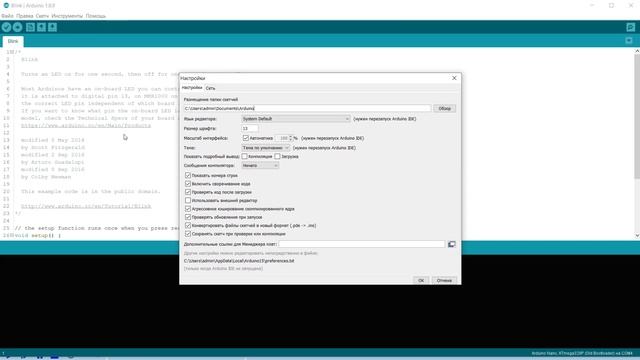
Task: Click the additional URLs window icon button
Action: 451,244
